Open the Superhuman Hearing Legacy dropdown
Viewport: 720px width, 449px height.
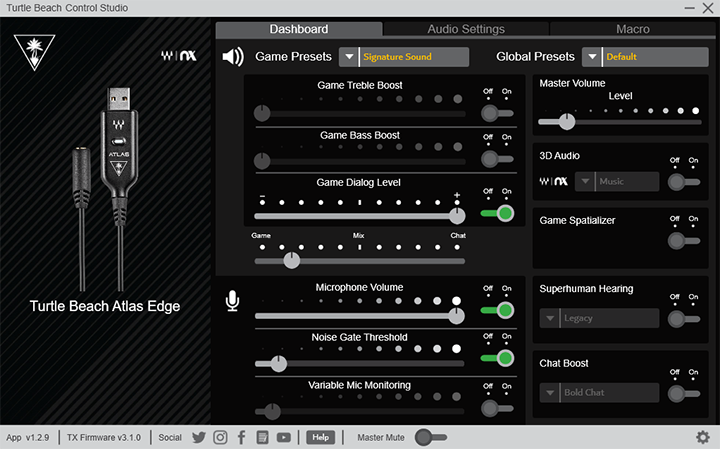(x=600, y=318)
